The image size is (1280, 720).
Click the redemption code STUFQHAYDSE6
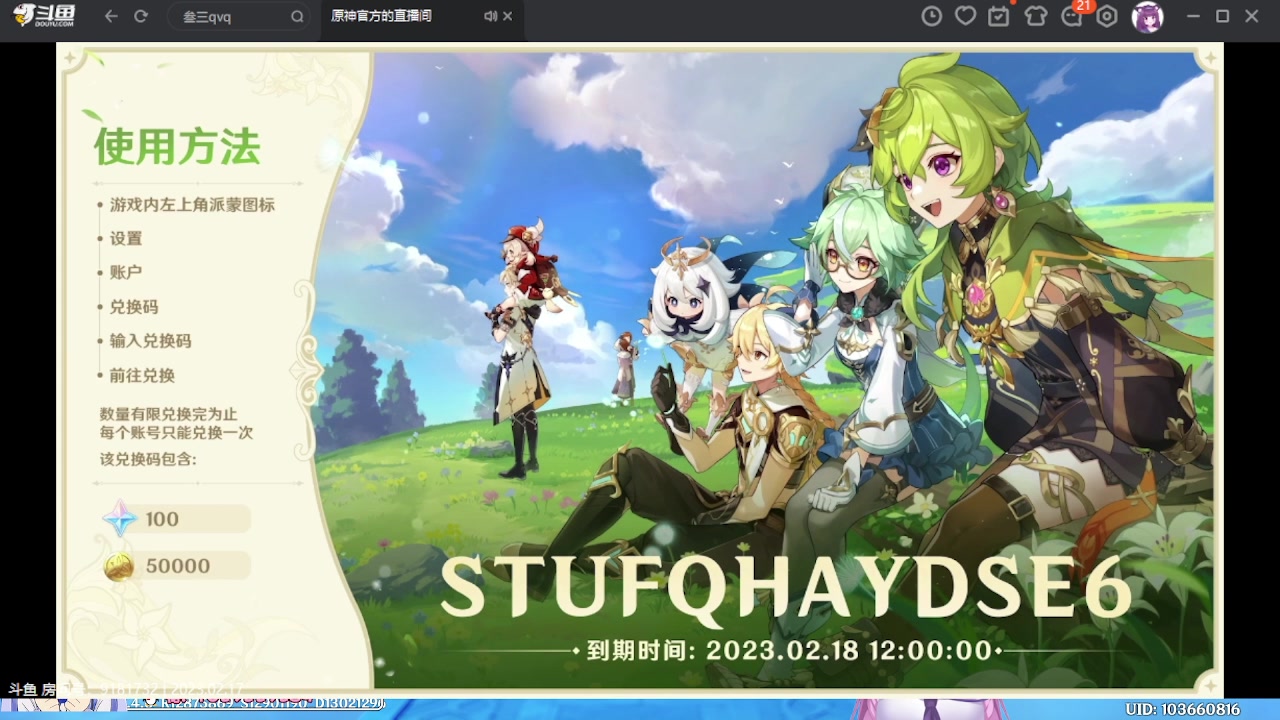[x=786, y=589]
